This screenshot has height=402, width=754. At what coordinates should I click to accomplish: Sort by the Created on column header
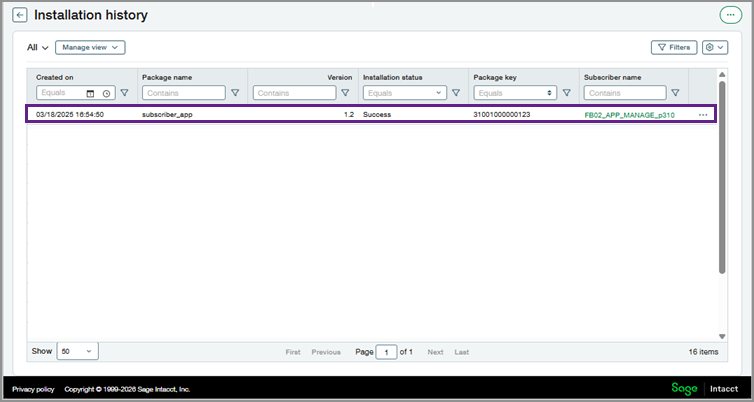[x=55, y=77]
